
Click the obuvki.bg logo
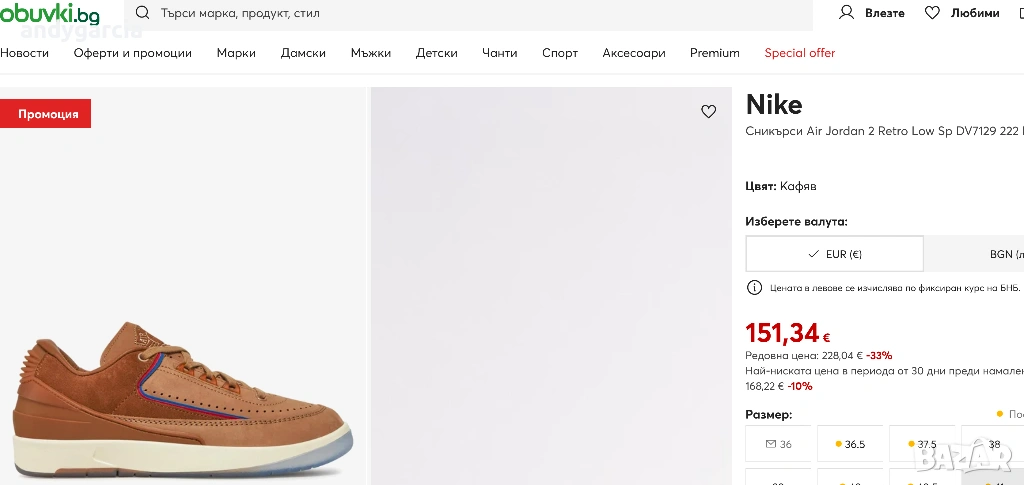tap(50, 14)
